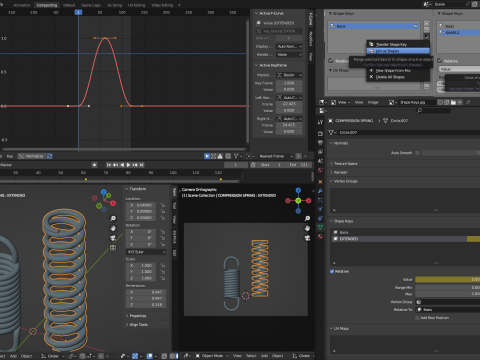This screenshot has height=360, width=480.
Task: Open the Scene properties tab
Action: click(x=320, y=161)
